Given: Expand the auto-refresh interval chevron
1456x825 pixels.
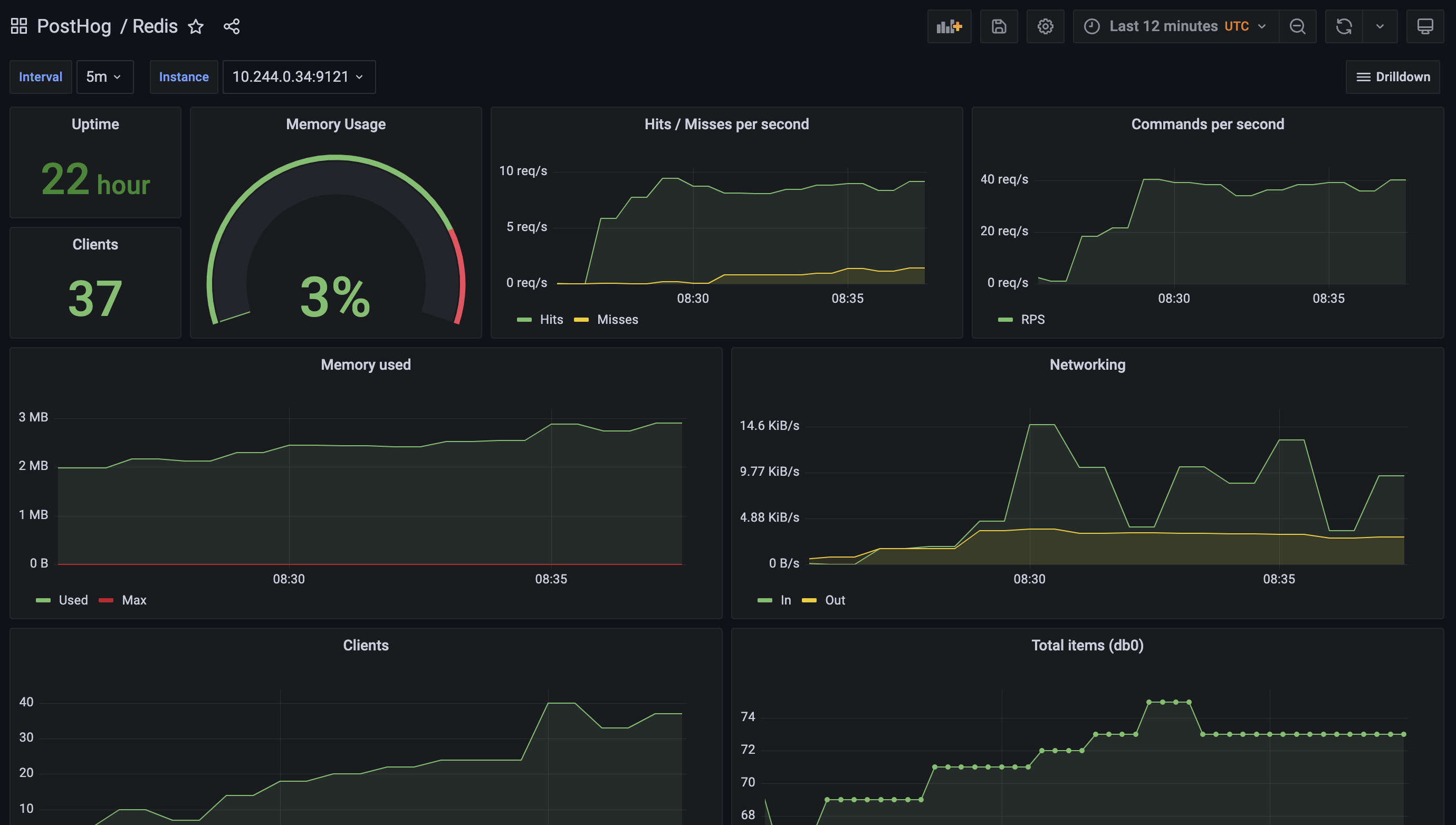Looking at the screenshot, I should coord(1380,26).
